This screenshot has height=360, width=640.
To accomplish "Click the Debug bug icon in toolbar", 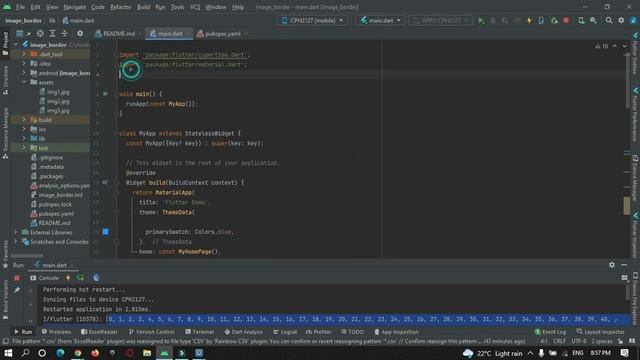I will (x=493, y=20).
